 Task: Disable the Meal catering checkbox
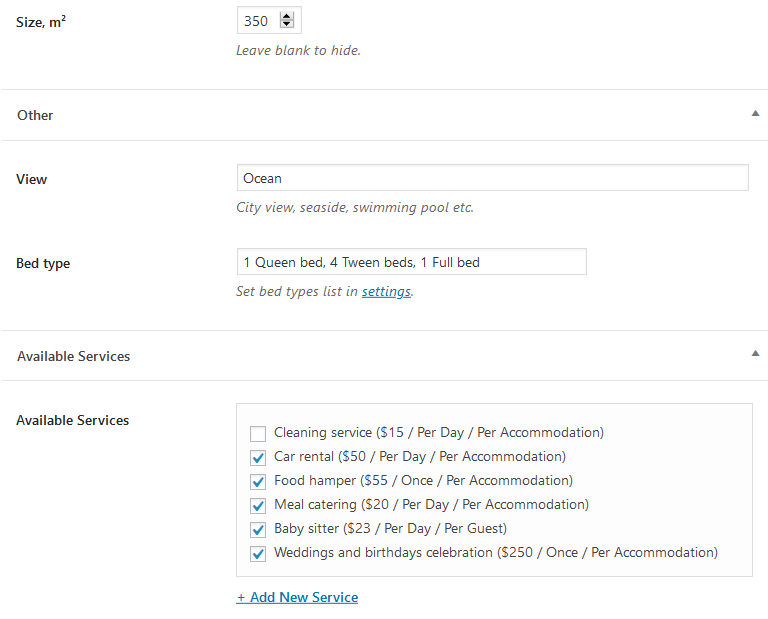coord(258,506)
